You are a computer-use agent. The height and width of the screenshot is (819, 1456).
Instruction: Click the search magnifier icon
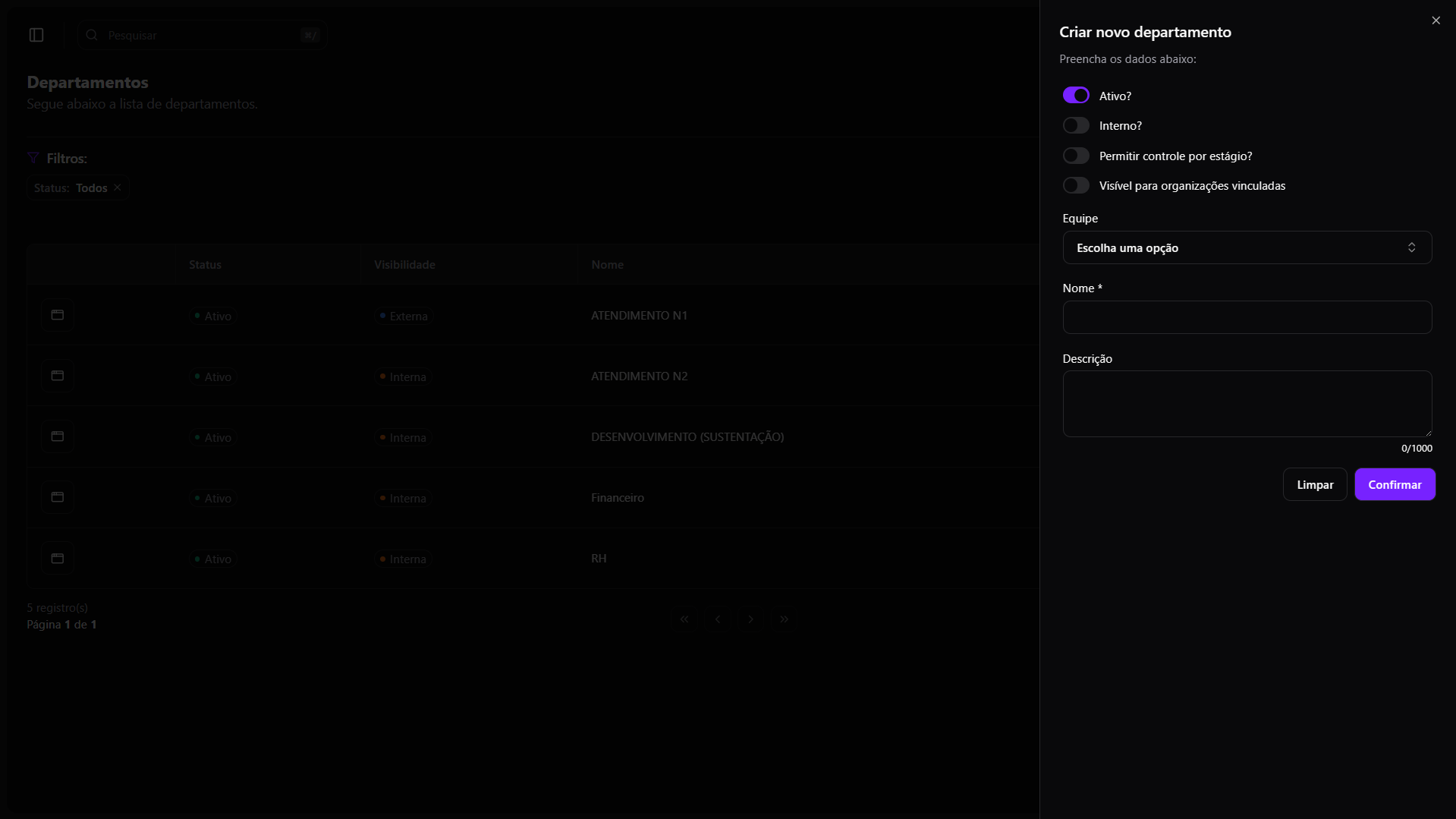tap(92, 35)
